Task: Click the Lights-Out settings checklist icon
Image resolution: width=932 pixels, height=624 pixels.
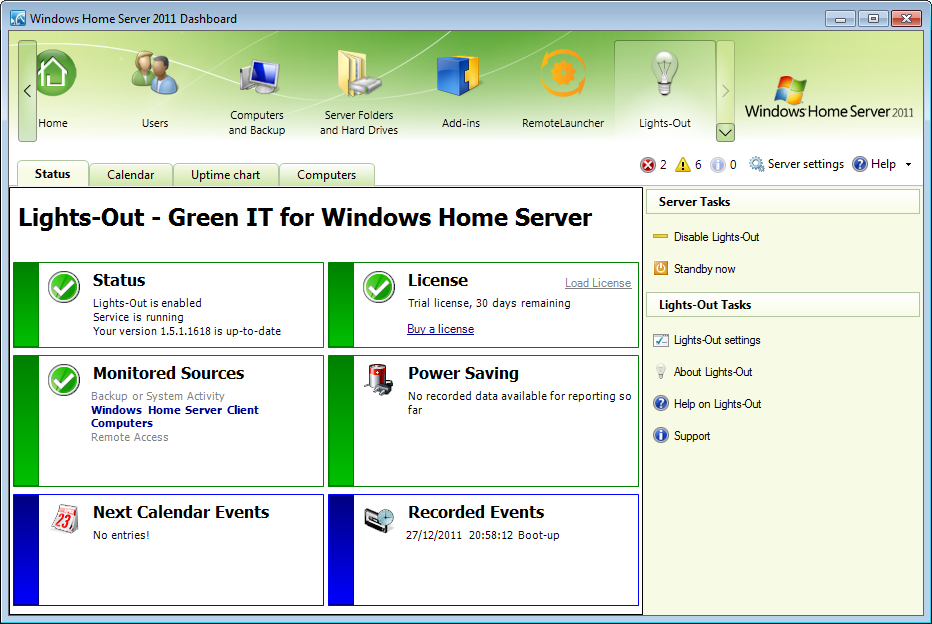Action: tap(660, 340)
